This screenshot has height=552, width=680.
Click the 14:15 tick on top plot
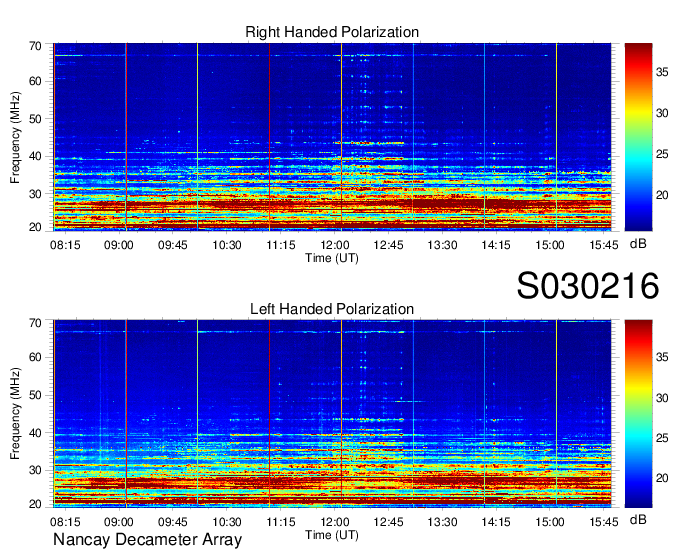pos(496,245)
